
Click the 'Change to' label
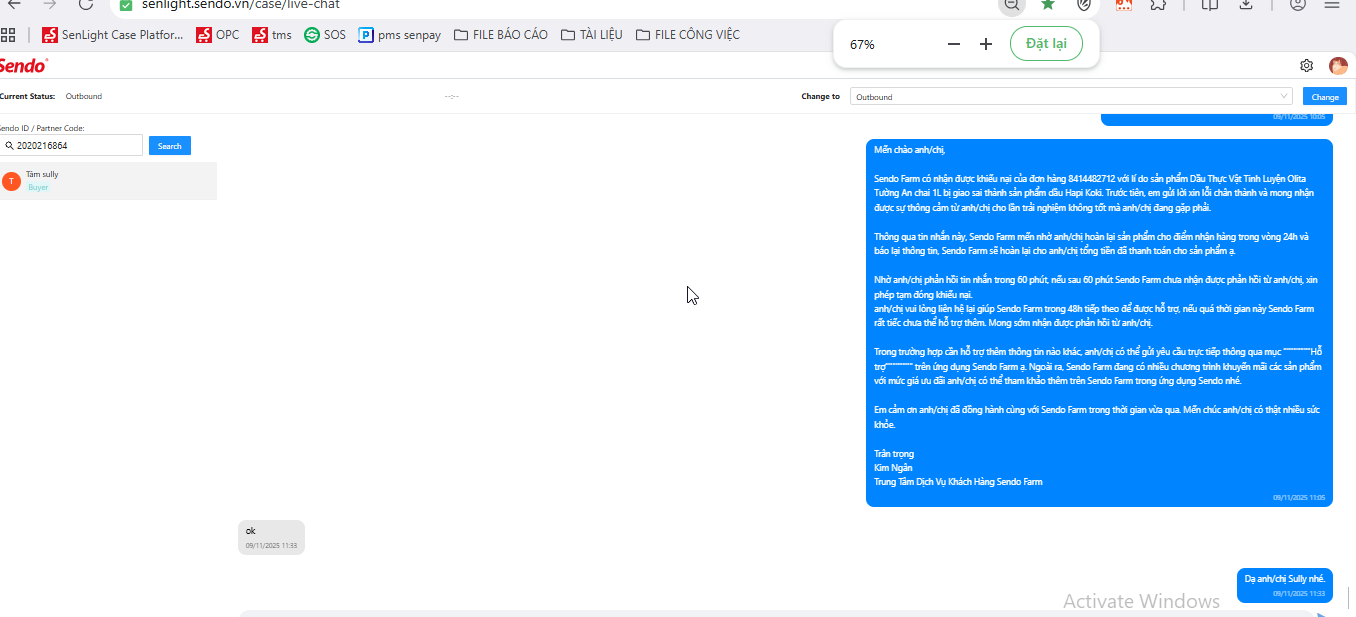tap(821, 97)
